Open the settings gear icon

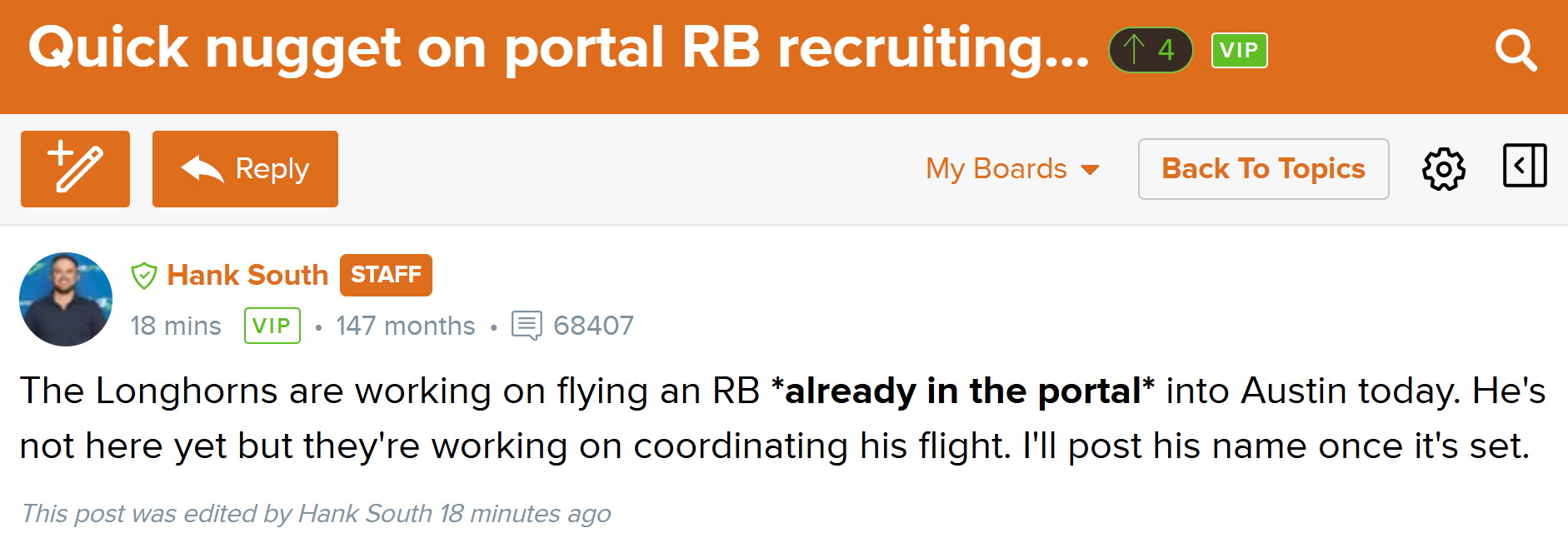point(1443,169)
